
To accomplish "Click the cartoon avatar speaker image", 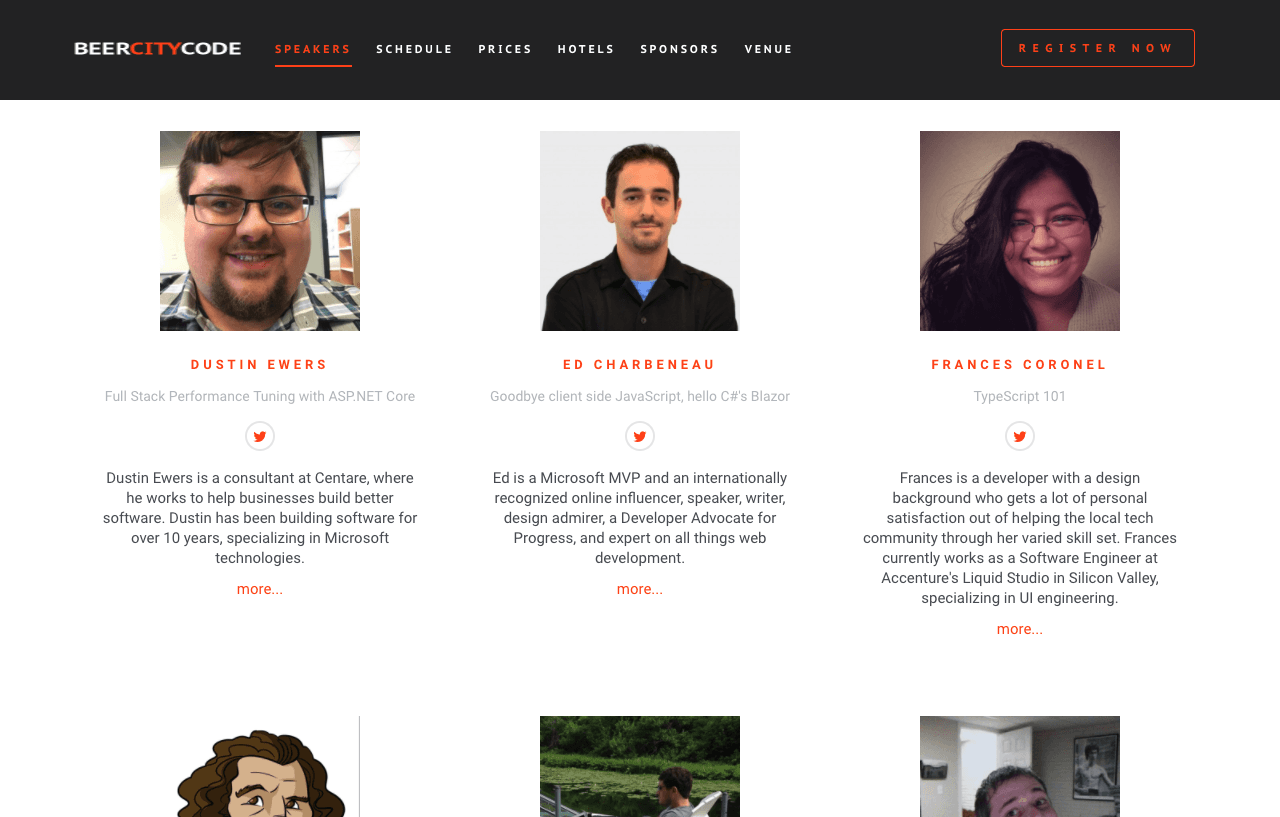I will pyautogui.click(x=260, y=767).
